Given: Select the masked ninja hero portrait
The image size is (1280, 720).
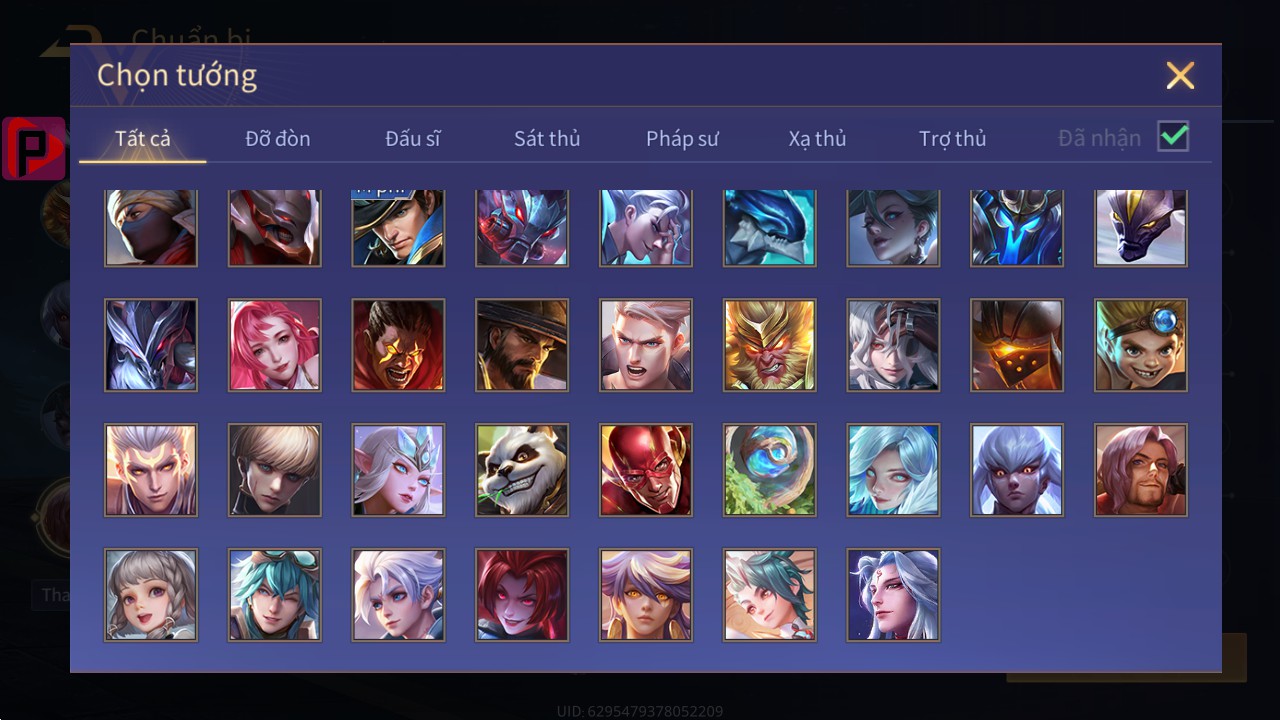Looking at the screenshot, I should click(x=151, y=228).
